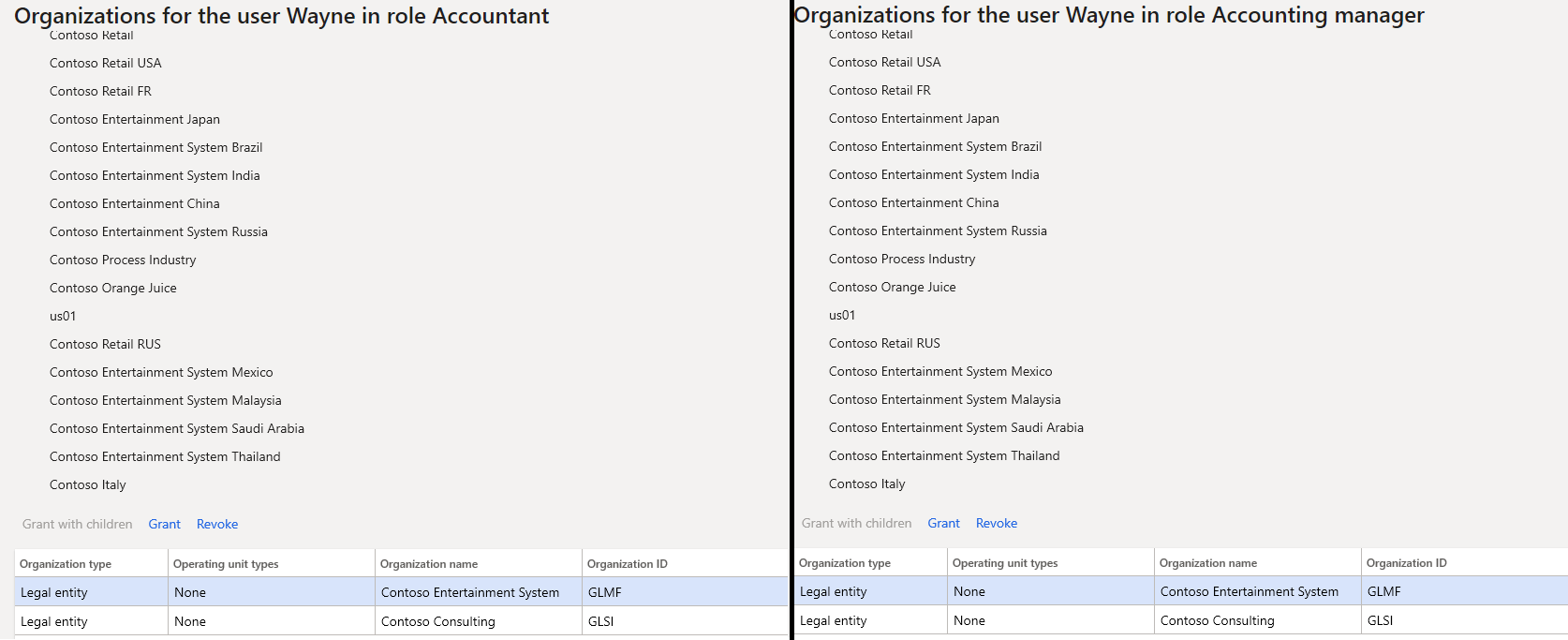Select Contoso Entertainment System Brazil in Accounting manager list

[936, 146]
